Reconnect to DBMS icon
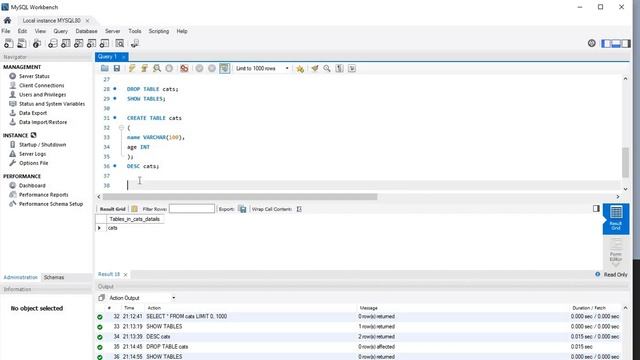 pyautogui.click(x=135, y=43)
